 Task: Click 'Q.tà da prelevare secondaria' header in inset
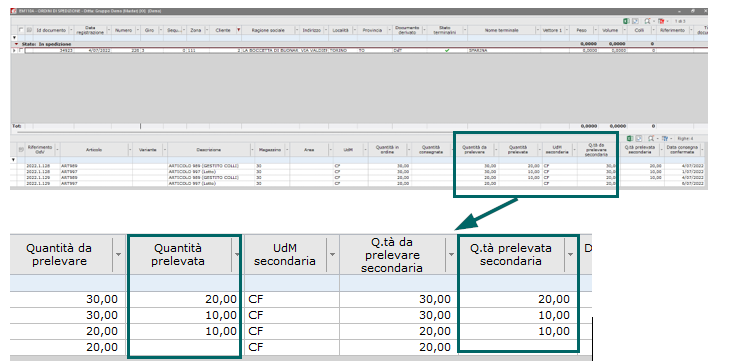point(392,254)
